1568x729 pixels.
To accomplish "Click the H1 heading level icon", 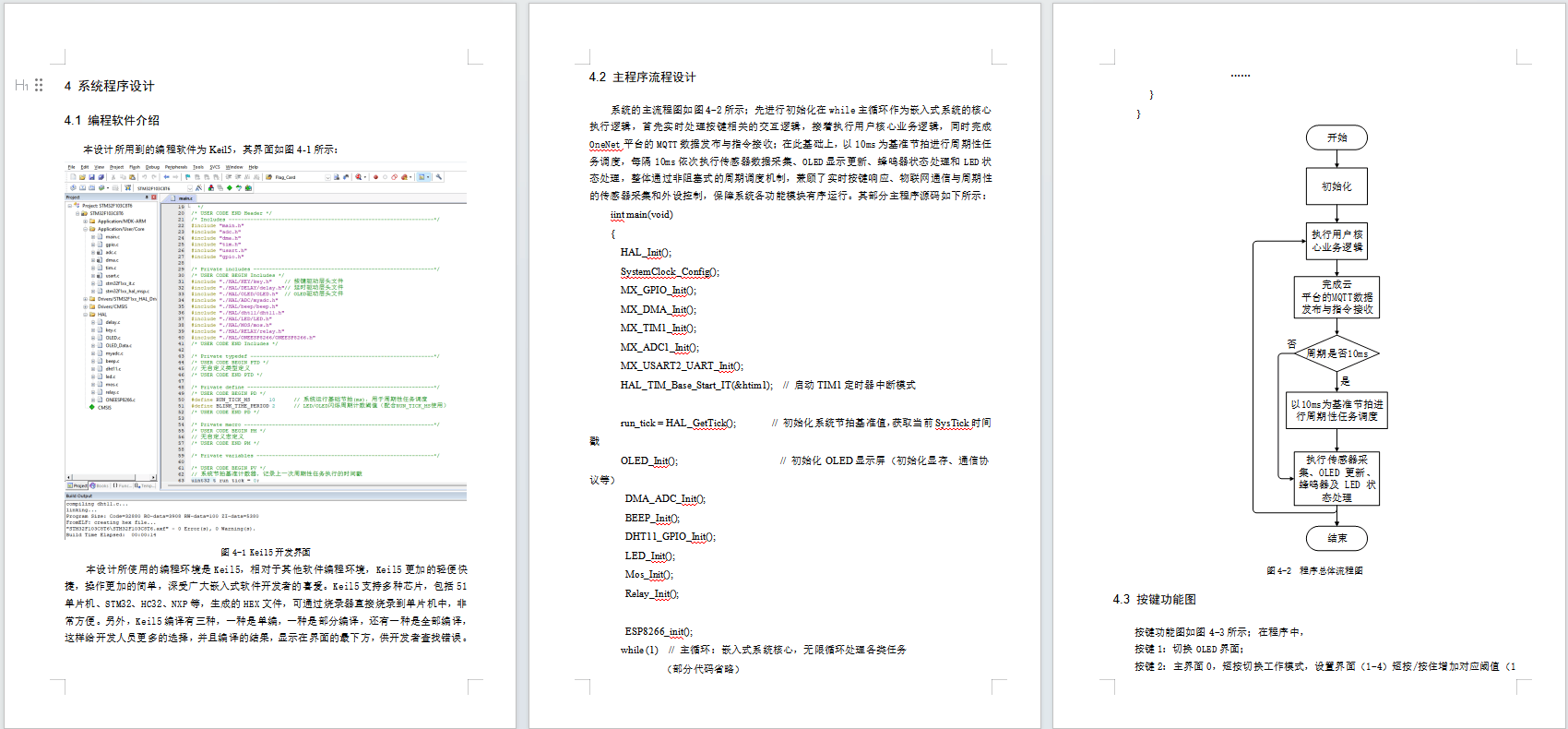I will point(20,85).
